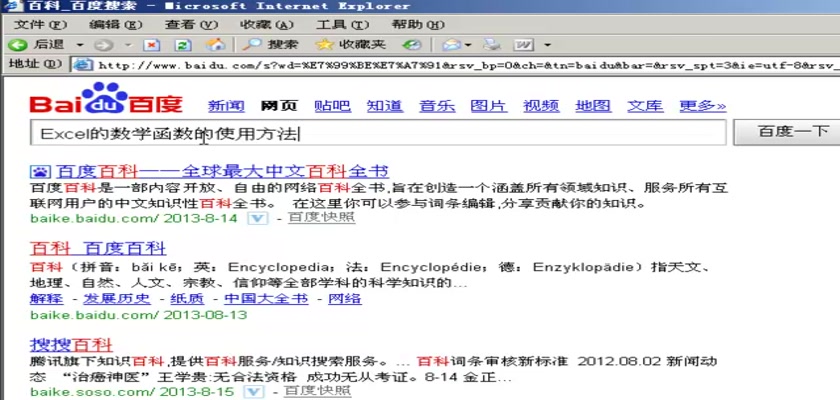Image resolution: width=840 pixels, height=400 pixels.
Task: Open 百度快照 for the baike.soso.com result
Action: 318,391
